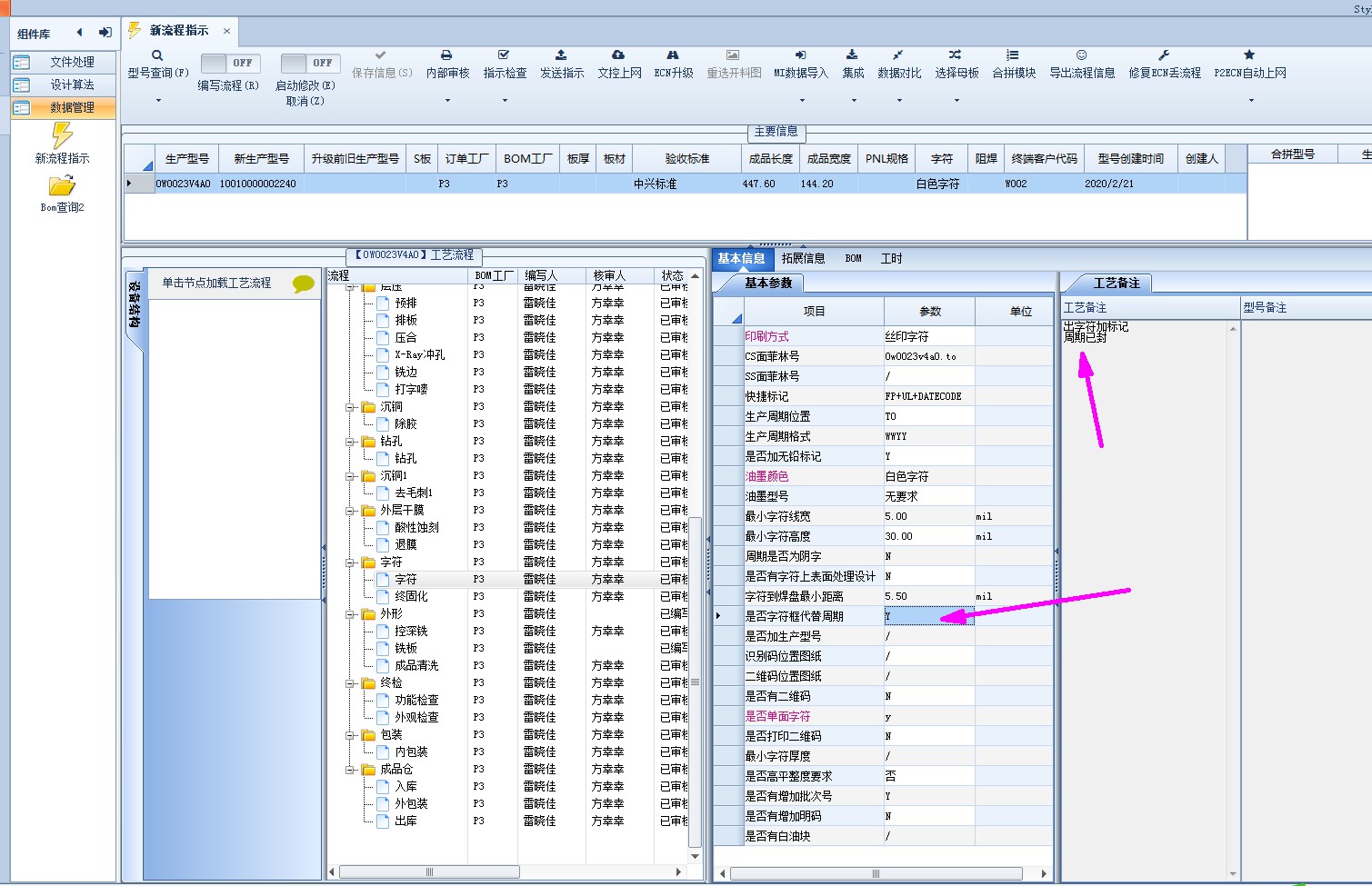Click 设计算法 panel icon

[x=22, y=85]
